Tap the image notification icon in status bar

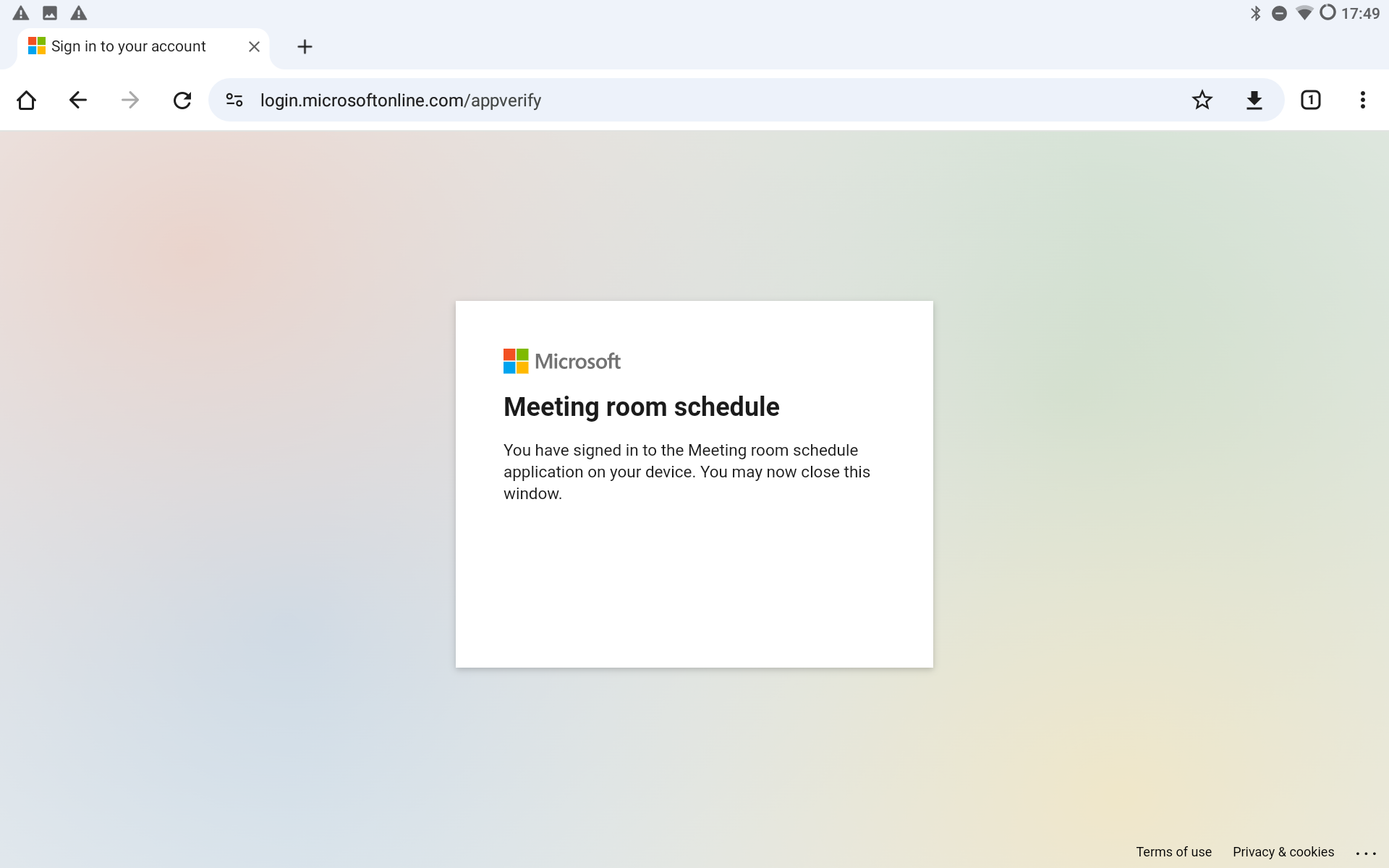[x=50, y=13]
